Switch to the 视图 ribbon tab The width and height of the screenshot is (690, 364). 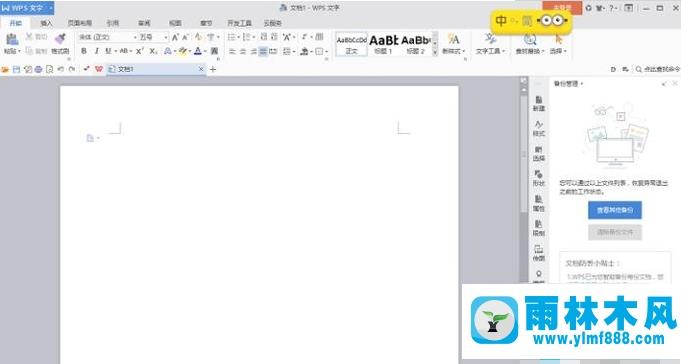[x=175, y=23]
